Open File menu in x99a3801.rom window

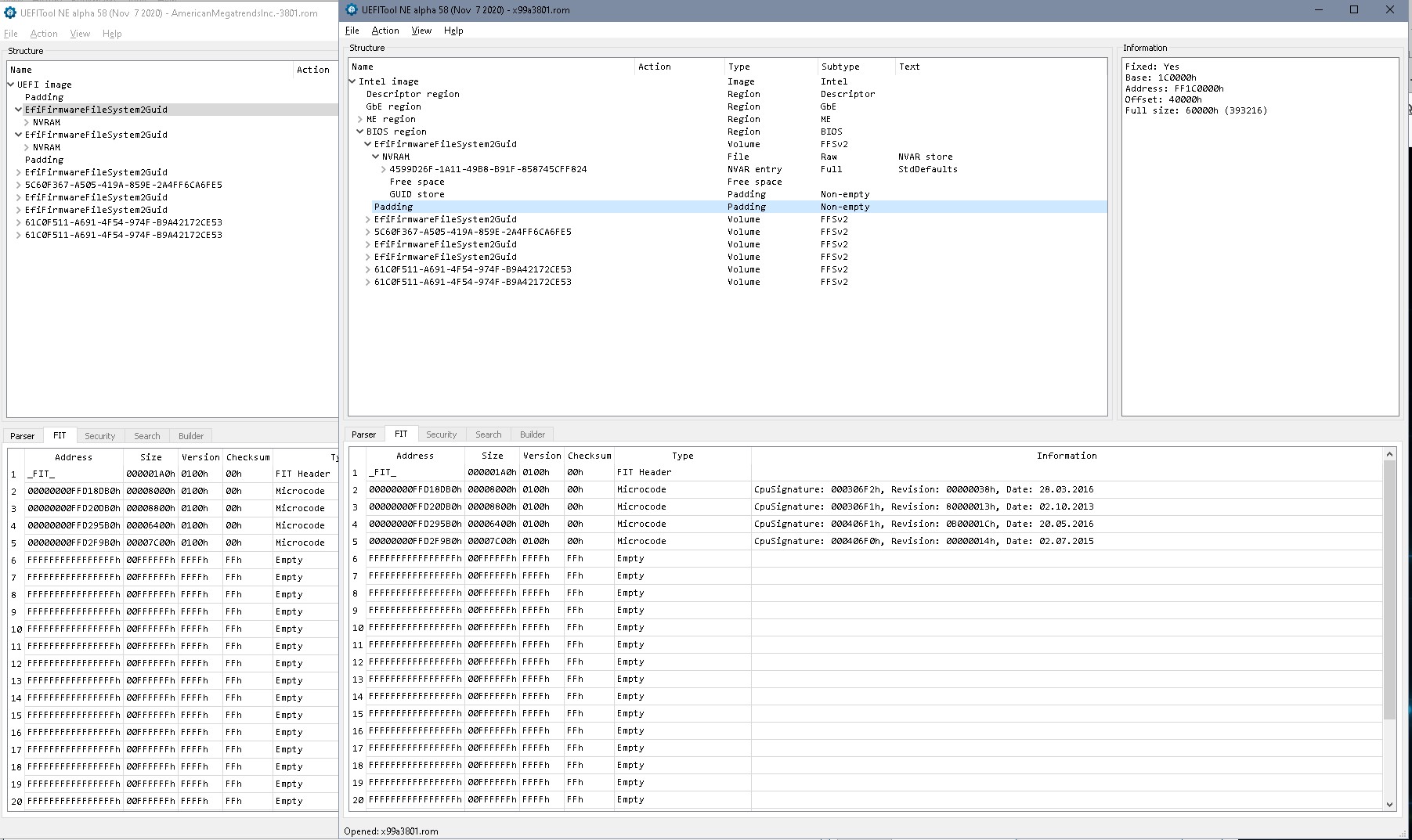[352, 31]
